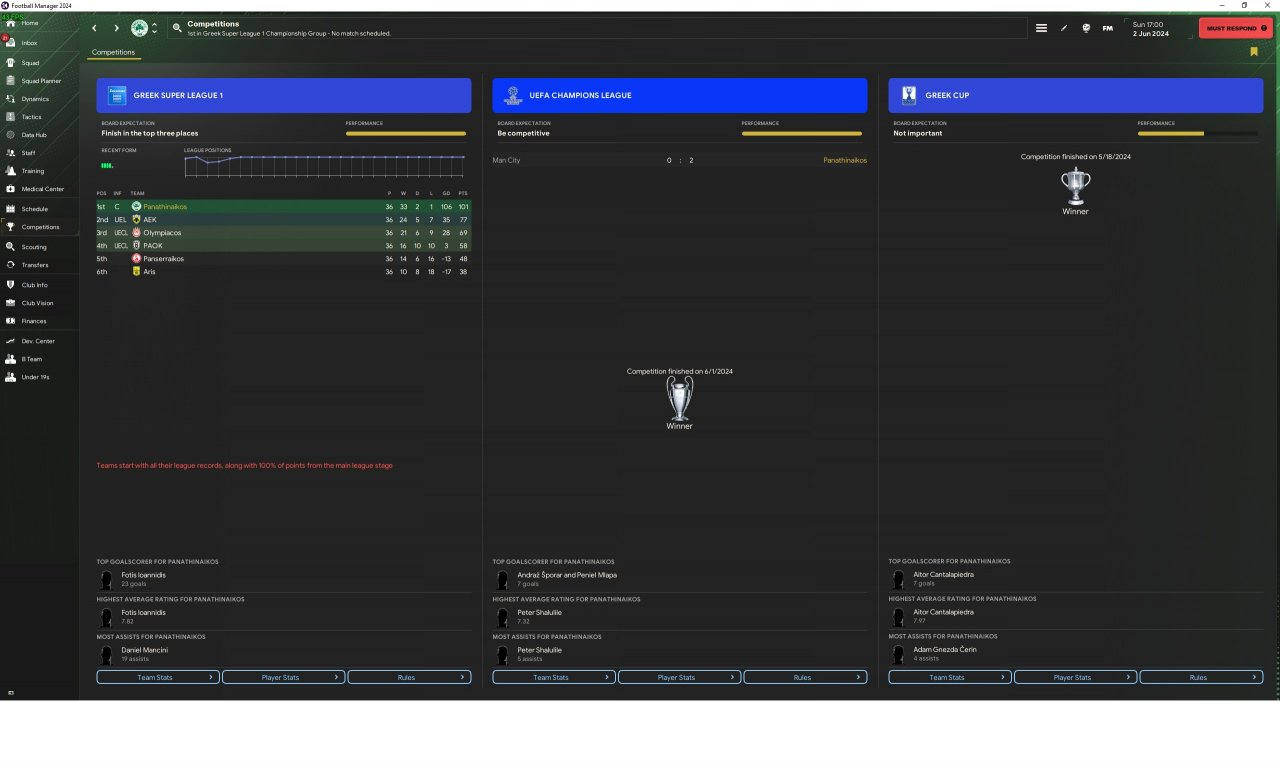Open the Inbox from sidebar
Viewport: 1280px width, 782px height.
point(40,43)
